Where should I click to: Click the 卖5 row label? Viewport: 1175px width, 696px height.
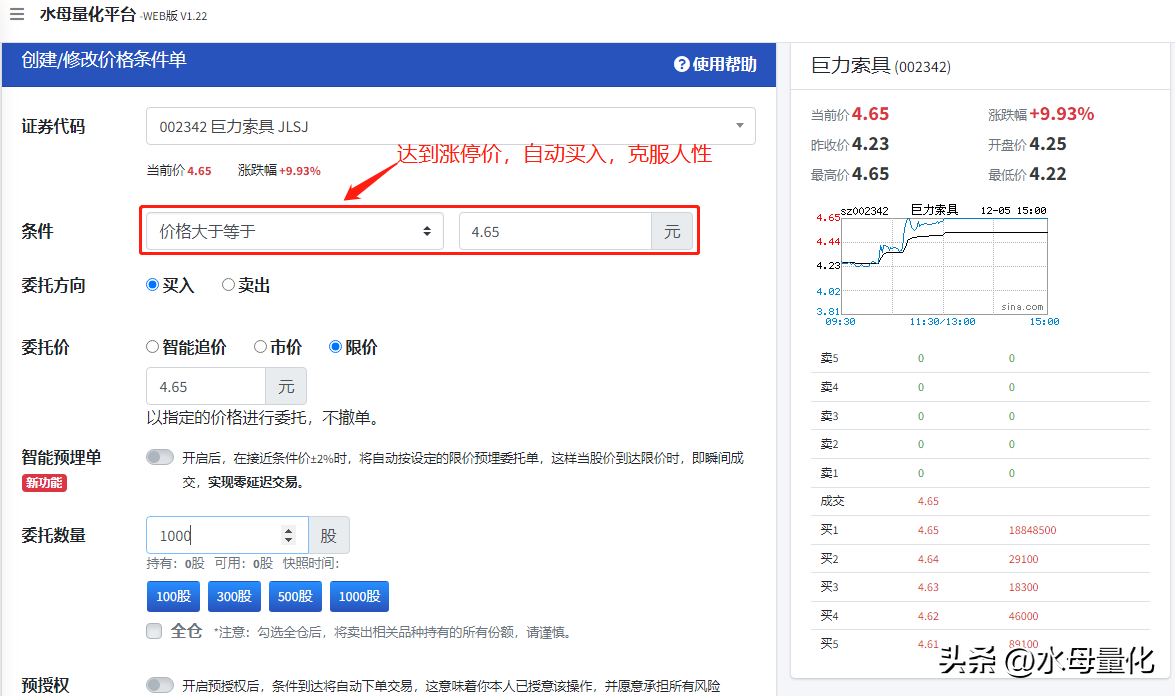pos(829,358)
